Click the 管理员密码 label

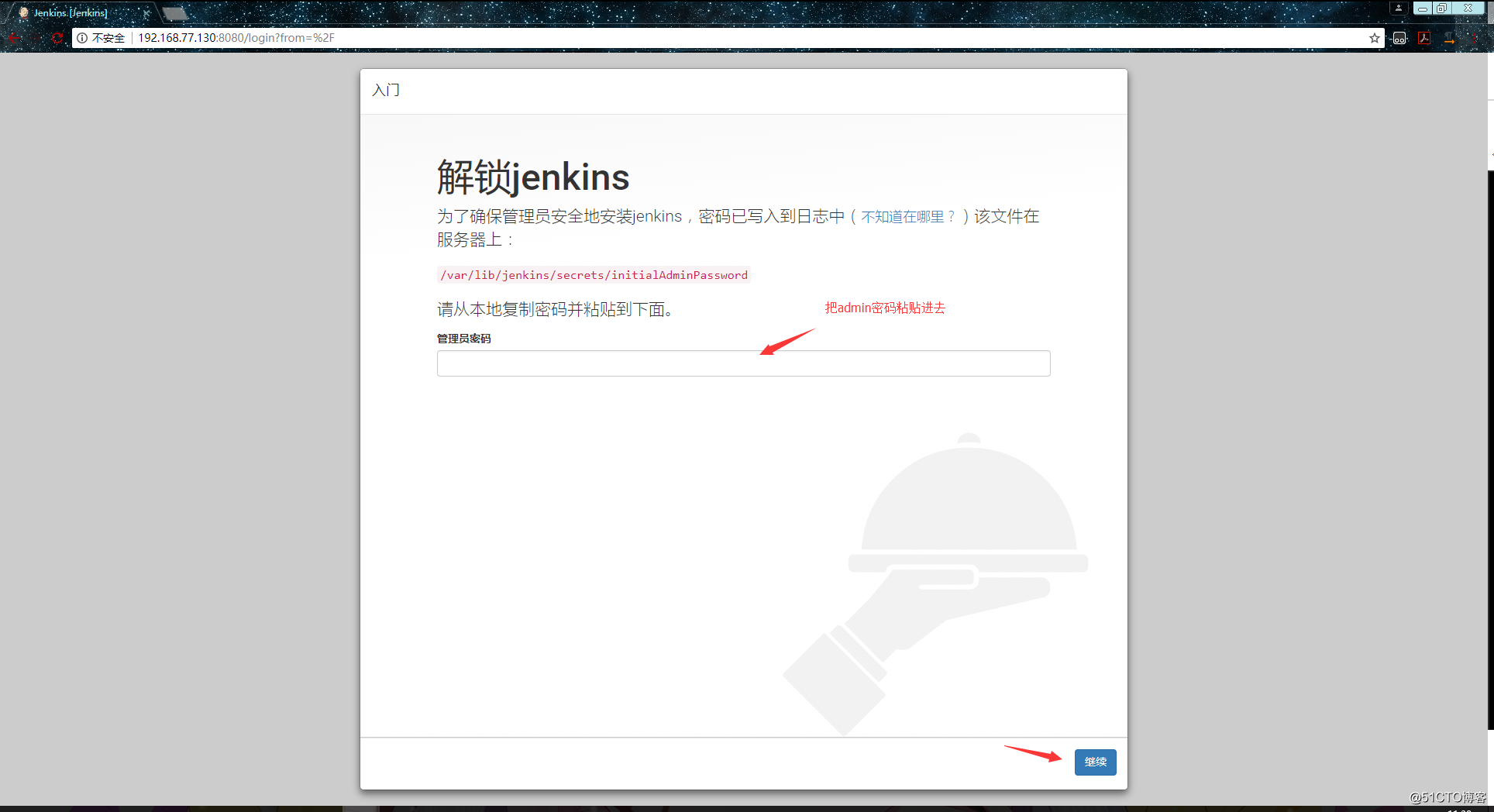coord(463,339)
